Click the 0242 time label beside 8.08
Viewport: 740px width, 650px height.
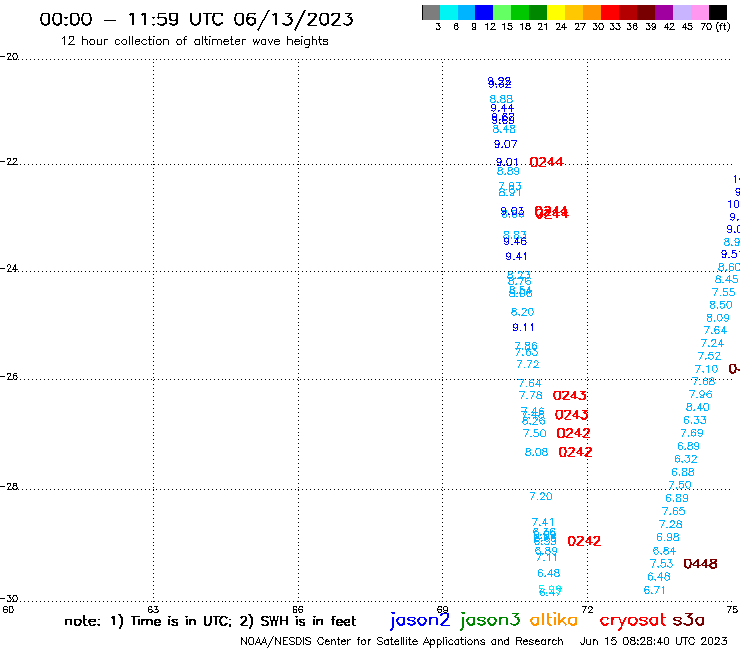pyautogui.click(x=575, y=452)
